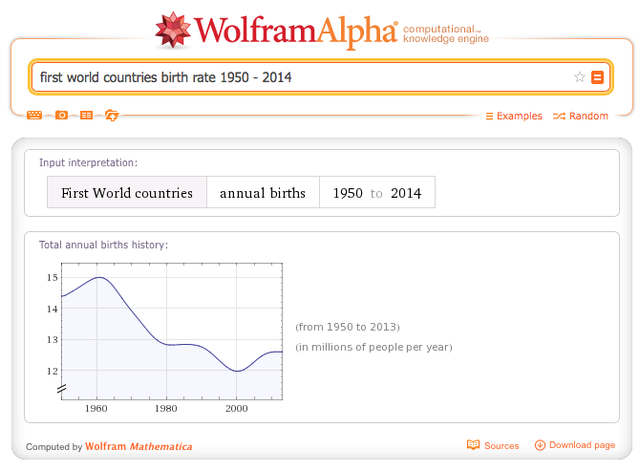640x471 pixels.
Task: Click the 'Total annual births history:' heading
Action: (x=103, y=245)
